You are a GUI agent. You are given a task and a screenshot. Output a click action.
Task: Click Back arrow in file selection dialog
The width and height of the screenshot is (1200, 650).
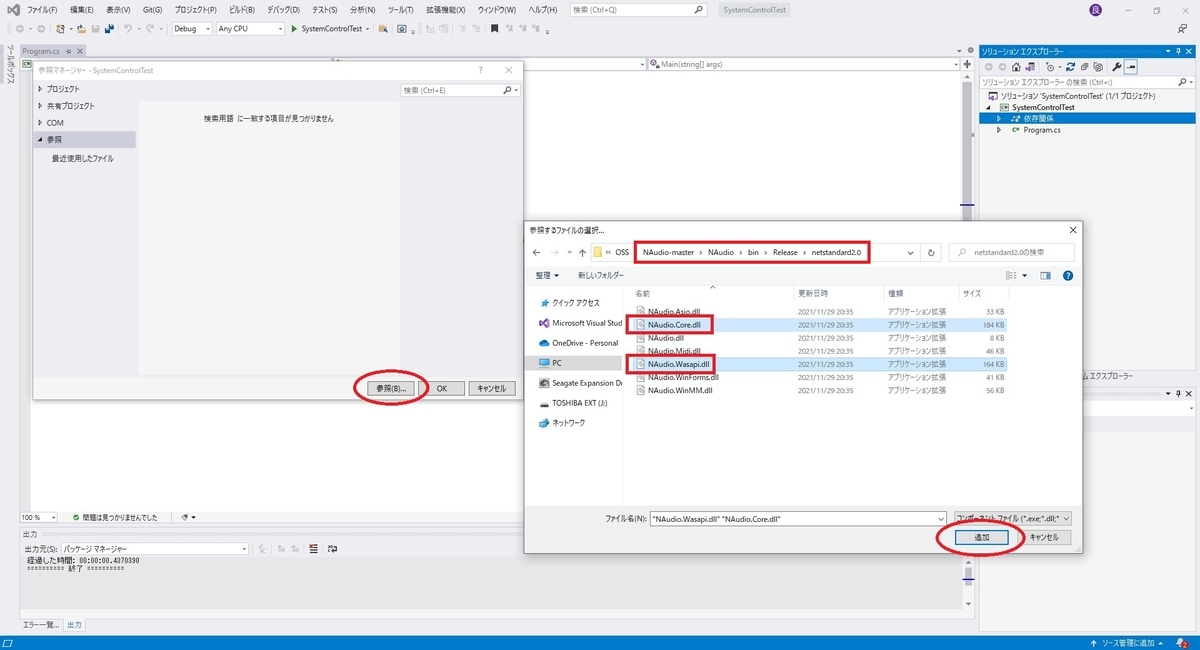coord(537,253)
